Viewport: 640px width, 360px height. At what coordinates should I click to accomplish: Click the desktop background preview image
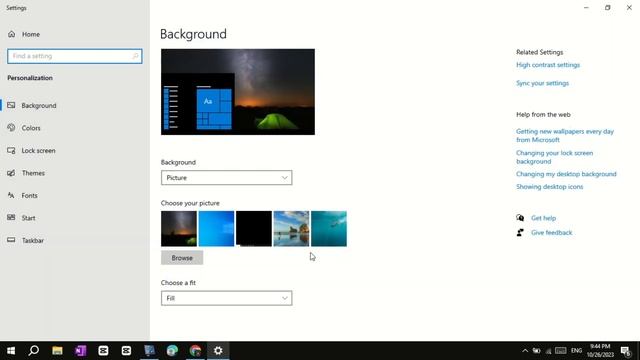coord(238,92)
